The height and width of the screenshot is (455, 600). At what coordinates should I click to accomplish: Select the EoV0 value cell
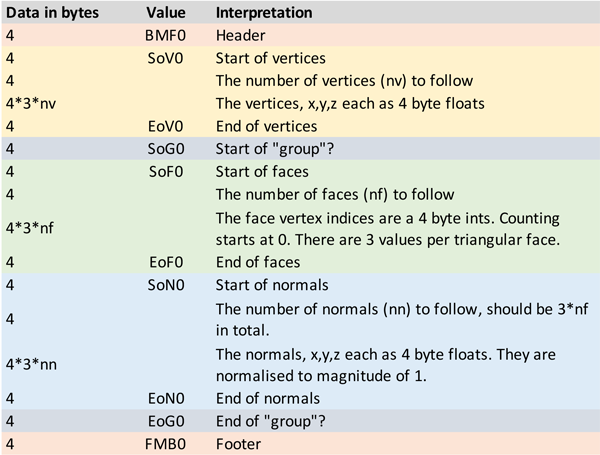tap(165, 126)
